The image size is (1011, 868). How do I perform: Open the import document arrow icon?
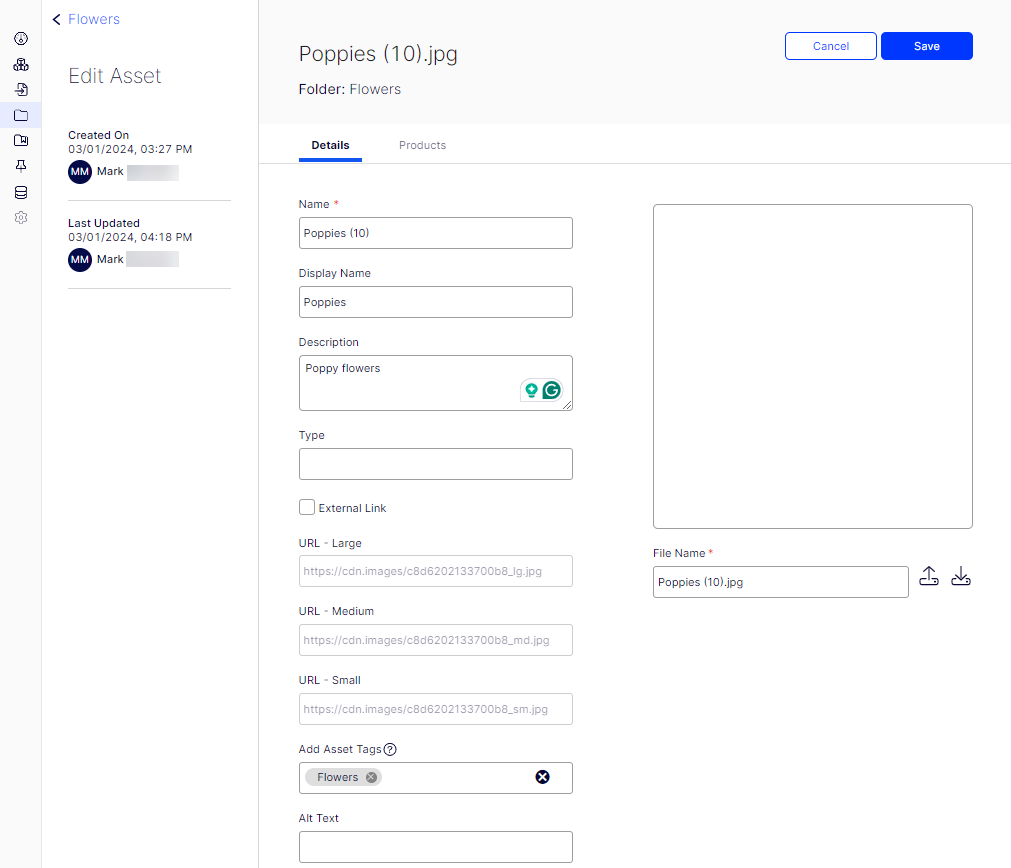[21, 90]
